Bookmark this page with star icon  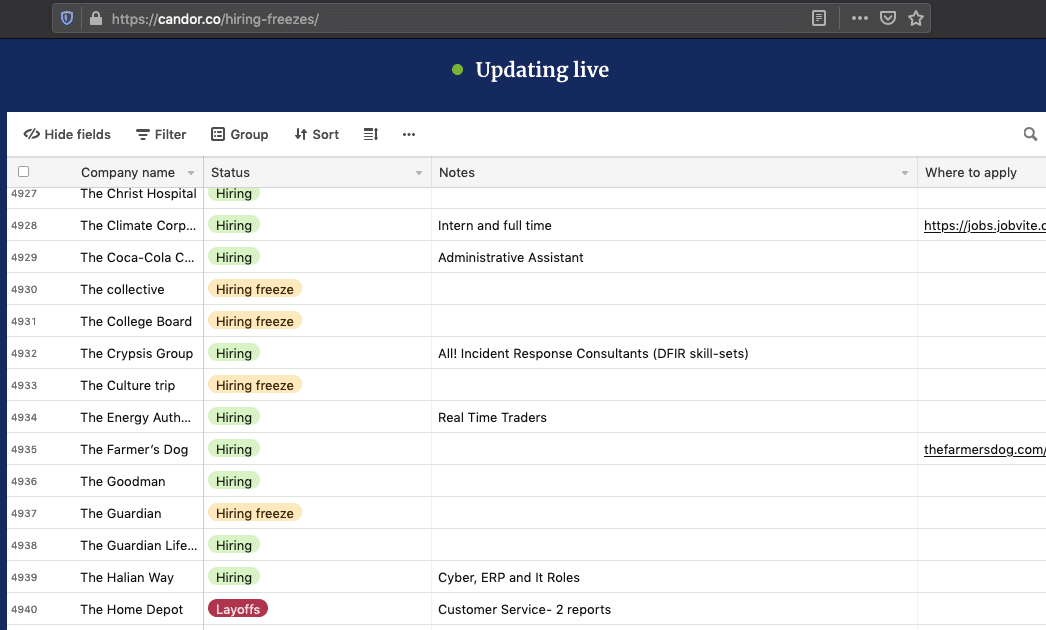pyautogui.click(x=916, y=19)
